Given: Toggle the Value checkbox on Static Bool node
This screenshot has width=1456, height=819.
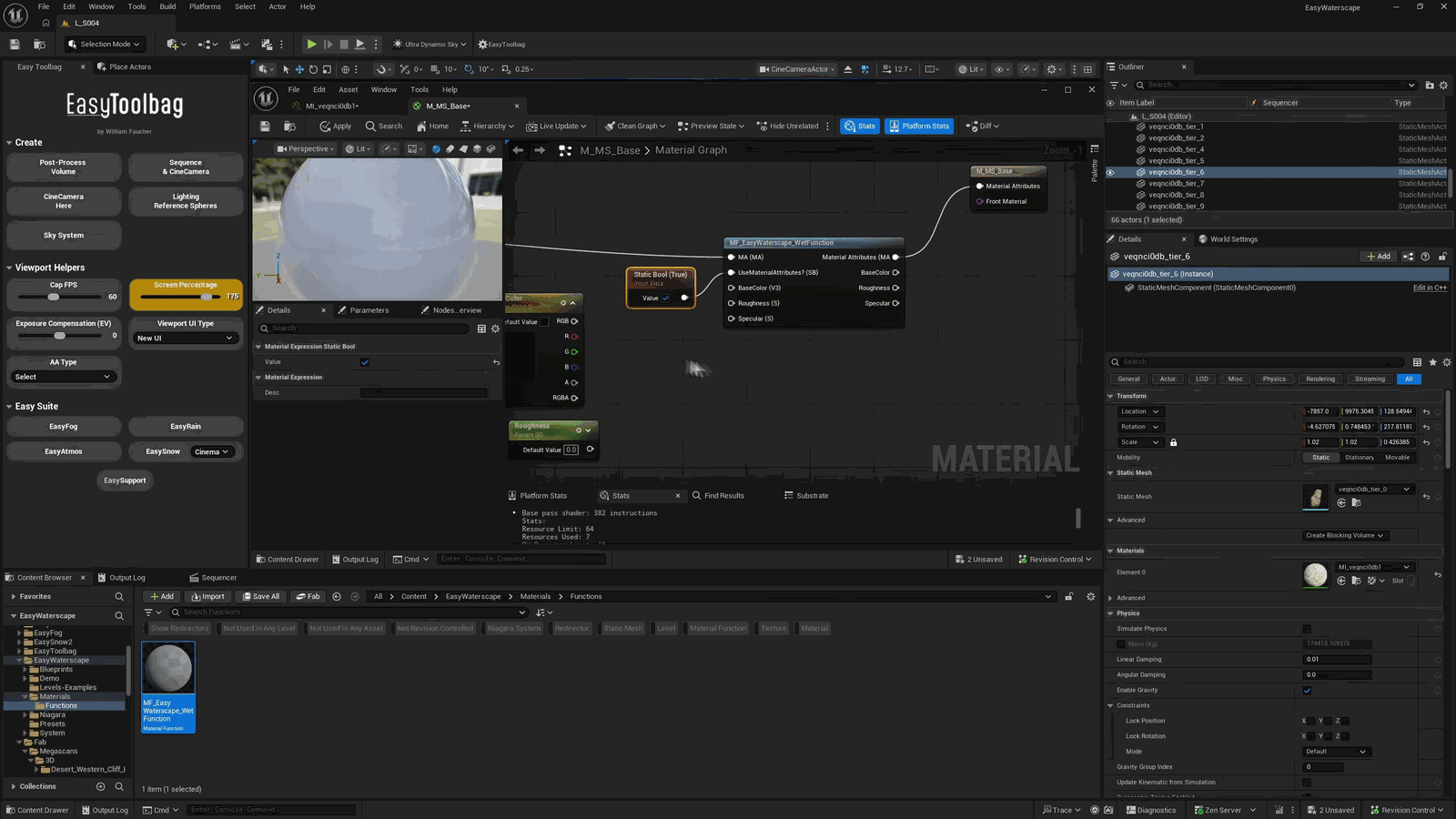Looking at the screenshot, I should tap(666, 298).
